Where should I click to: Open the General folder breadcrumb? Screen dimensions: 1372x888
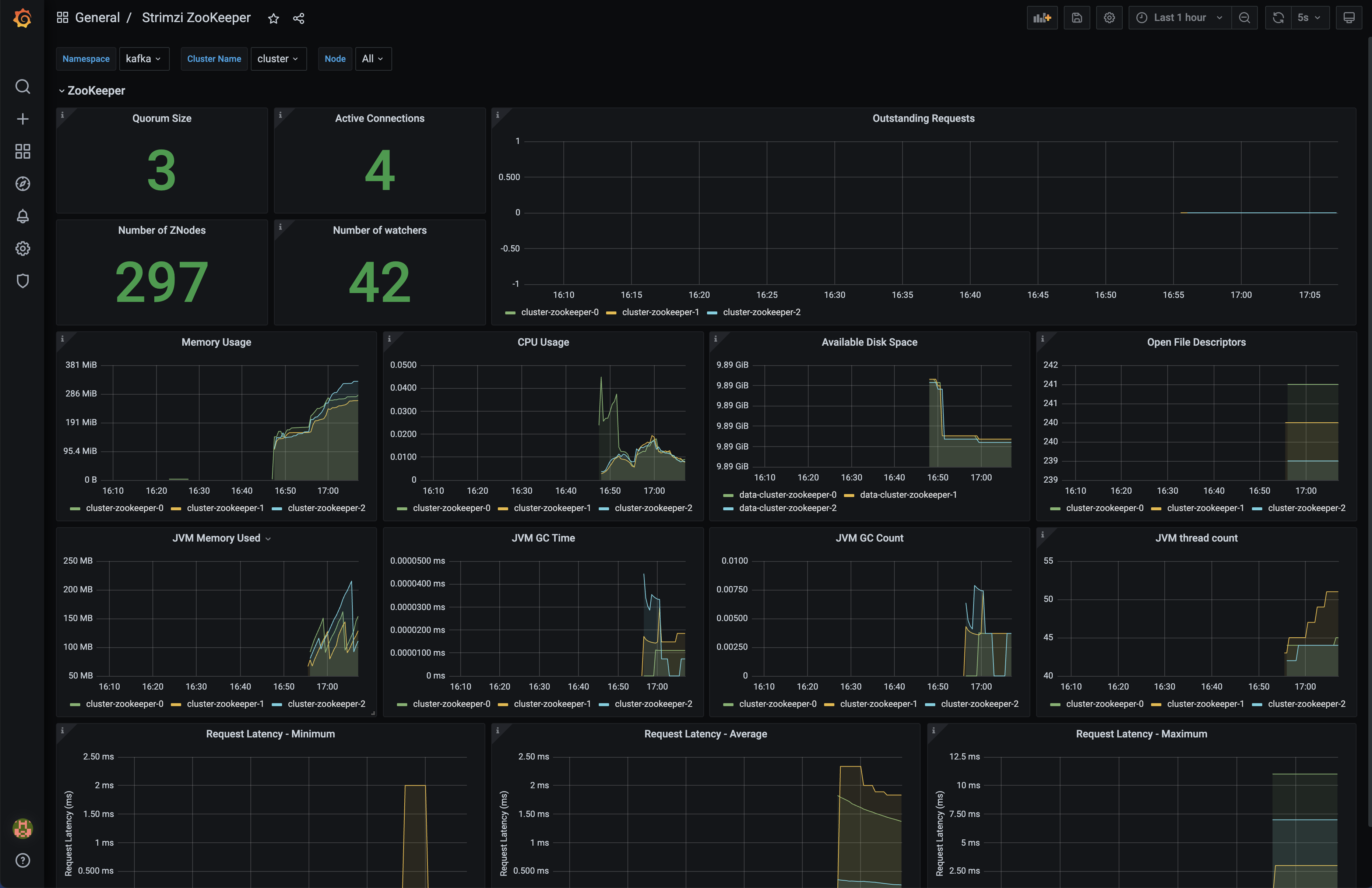point(98,18)
